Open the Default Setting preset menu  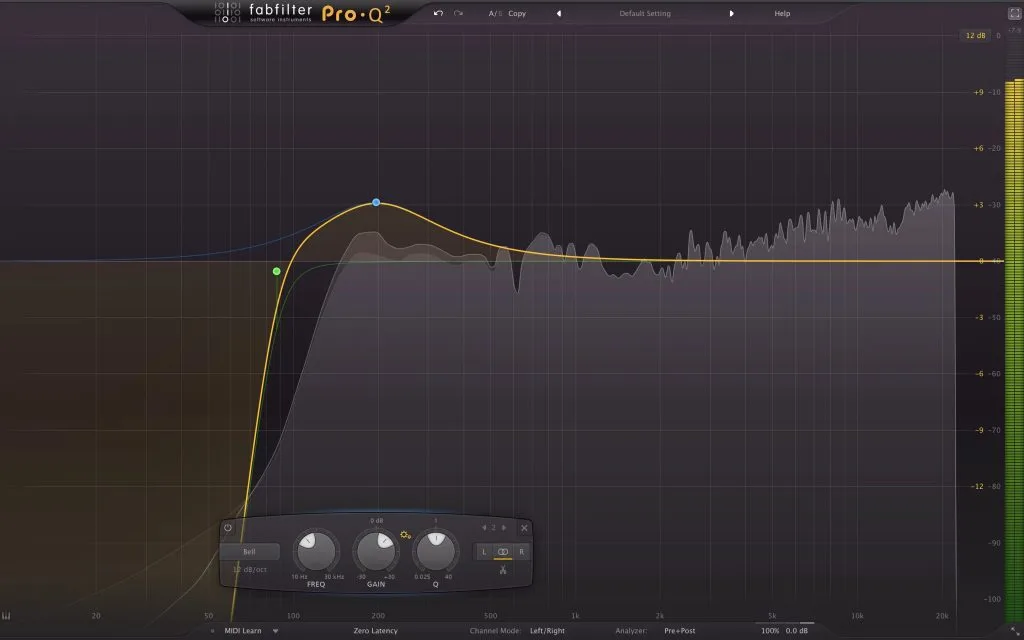pos(645,13)
